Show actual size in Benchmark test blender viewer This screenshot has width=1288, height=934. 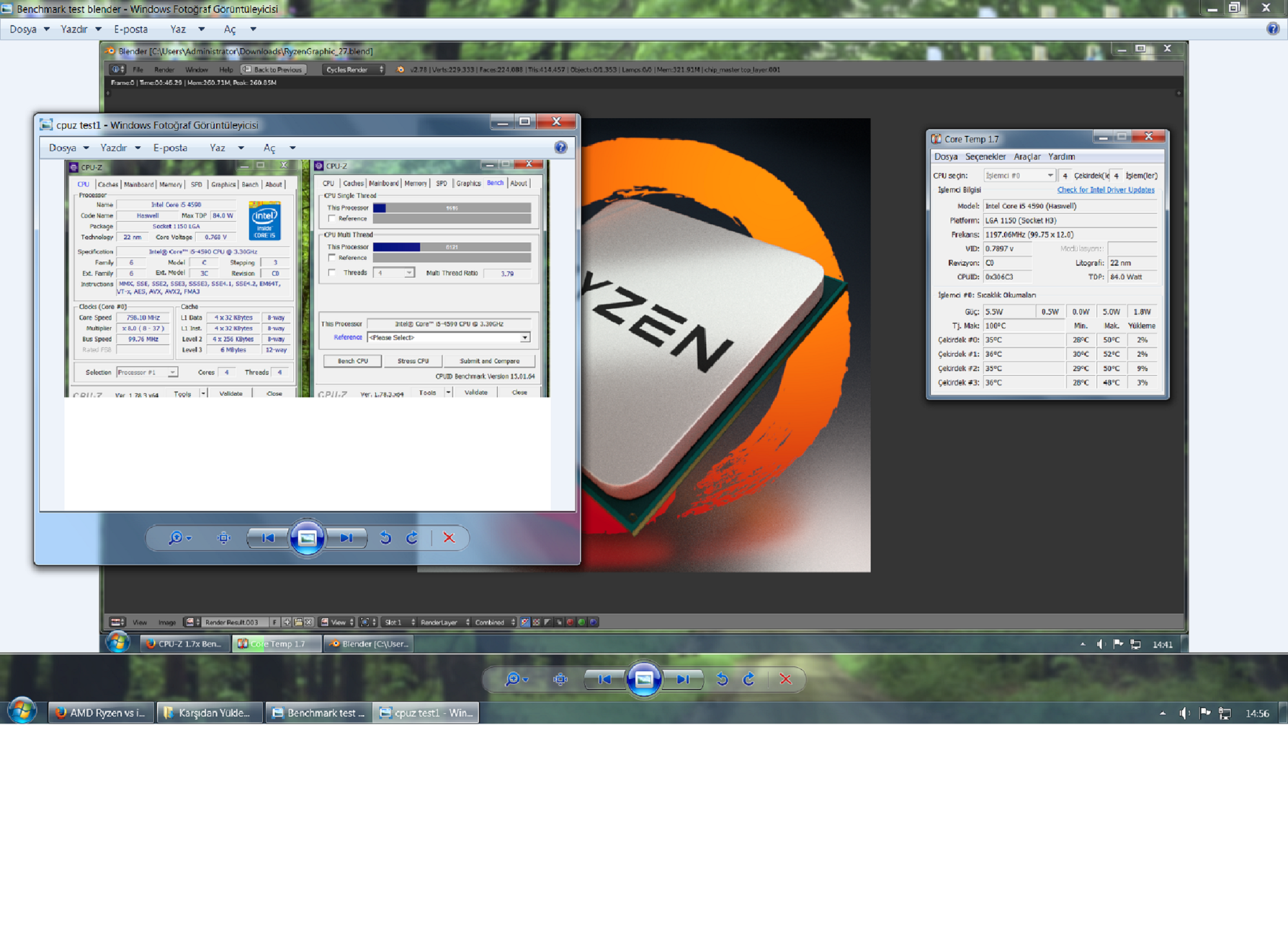pyautogui.click(x=560, y=679)
